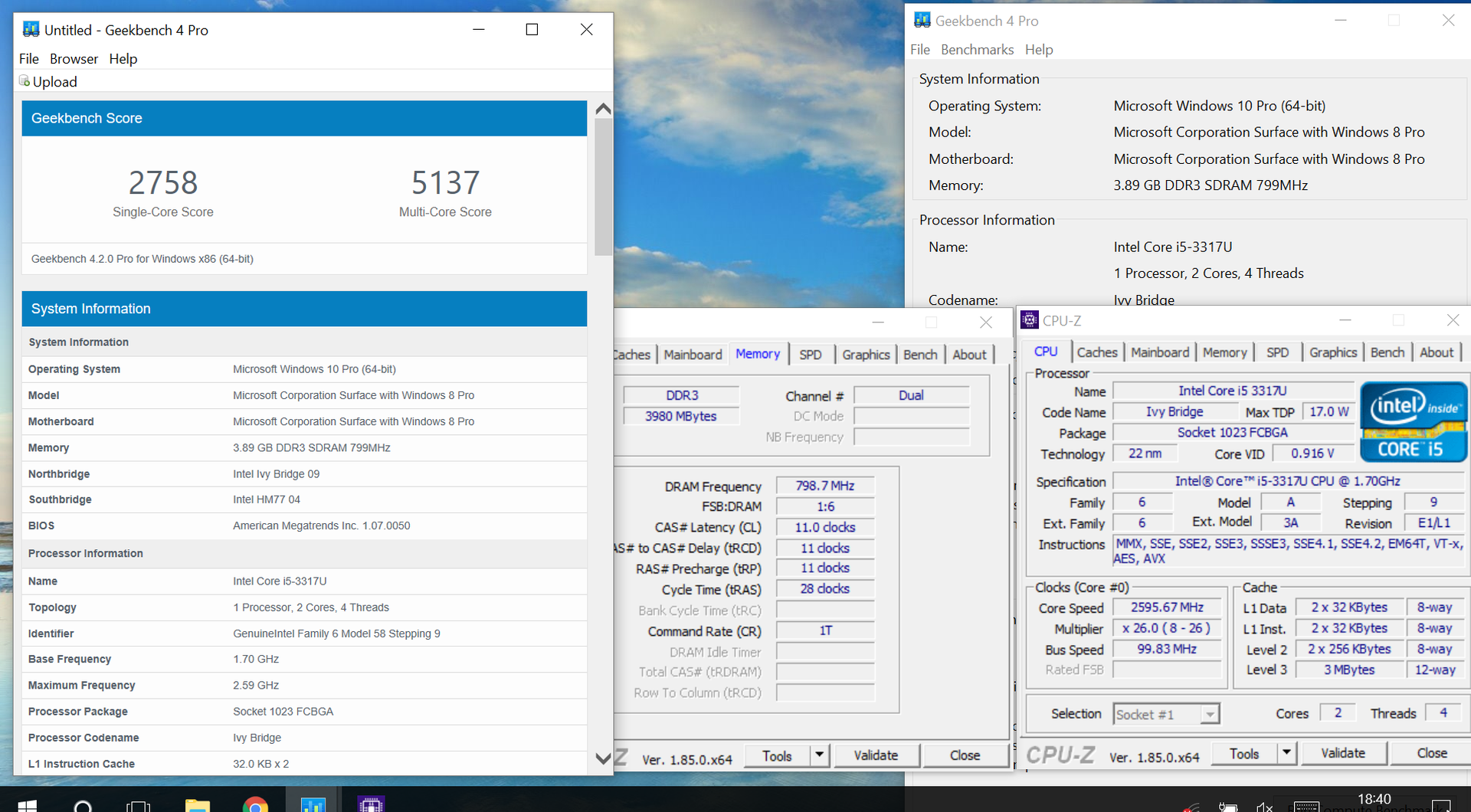
Task: Open Graphics tab in the CPU-Z window showing DRAM Frequency
Action: coord(866,355)
